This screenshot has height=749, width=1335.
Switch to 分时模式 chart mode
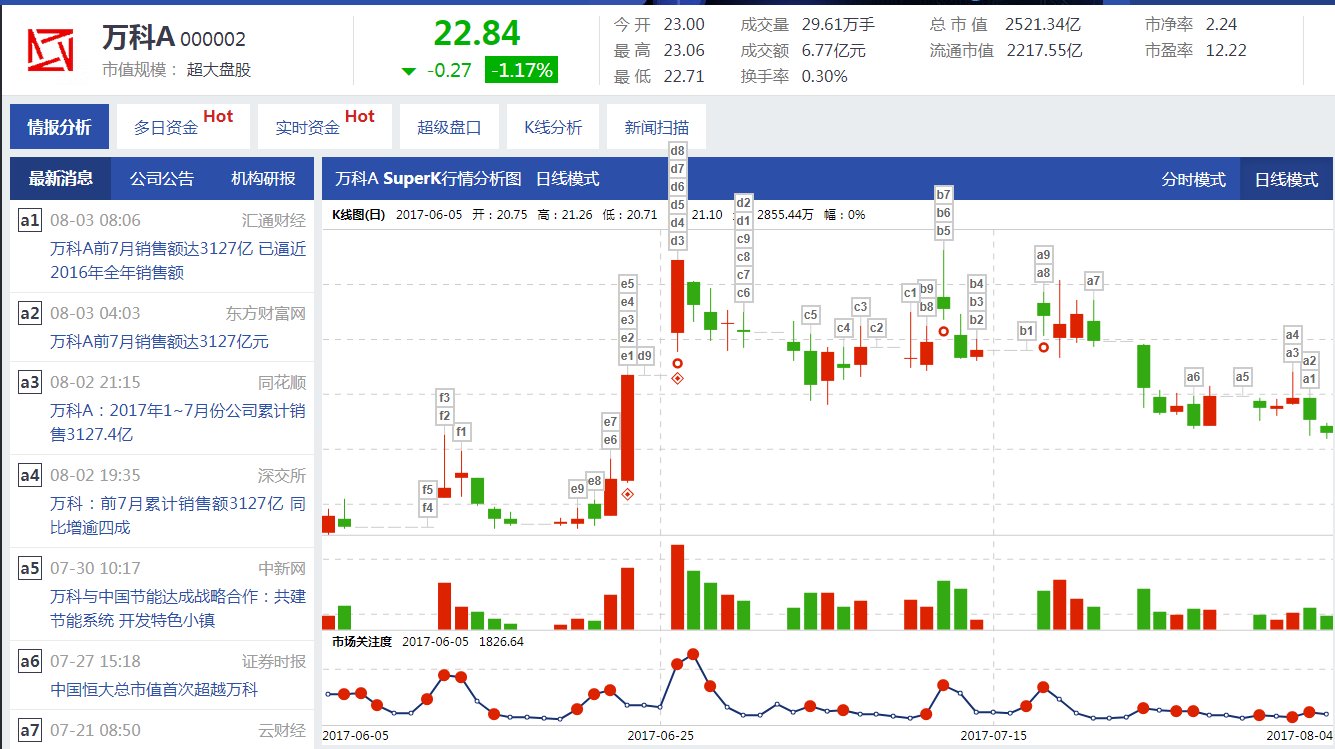point(1193,179)
